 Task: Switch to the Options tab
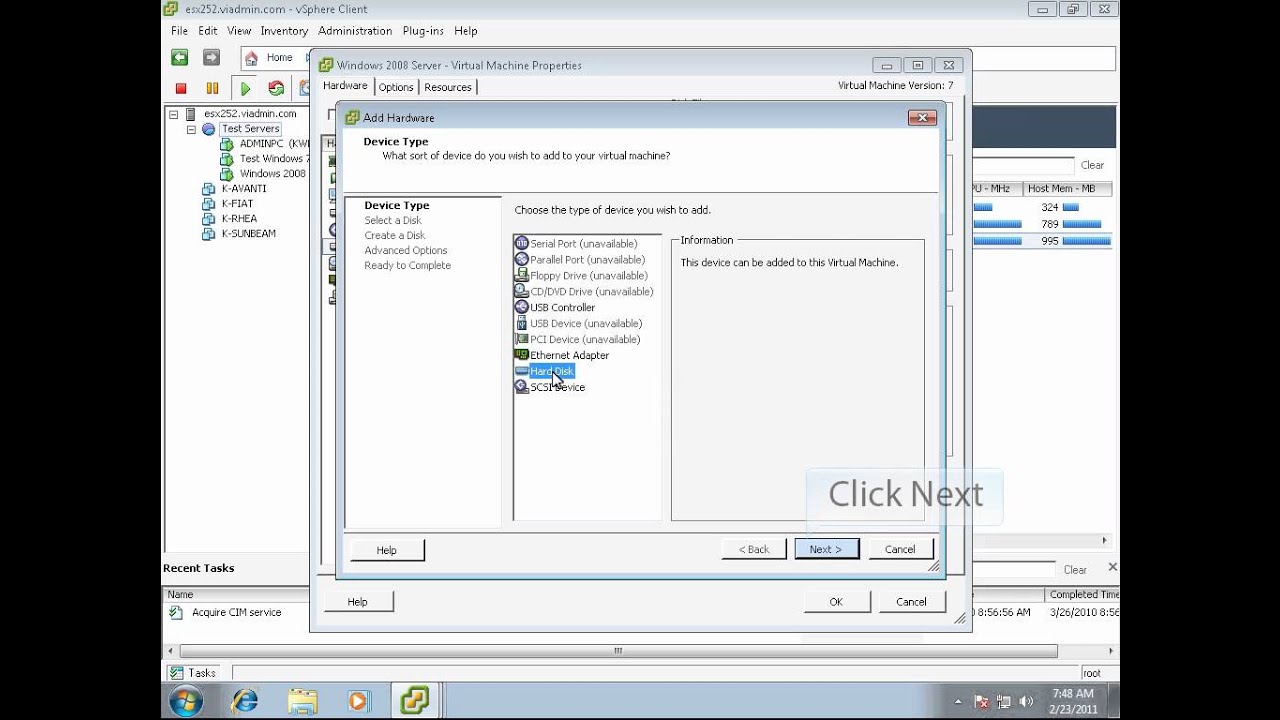pyautogui.click(x=396, y=87)
